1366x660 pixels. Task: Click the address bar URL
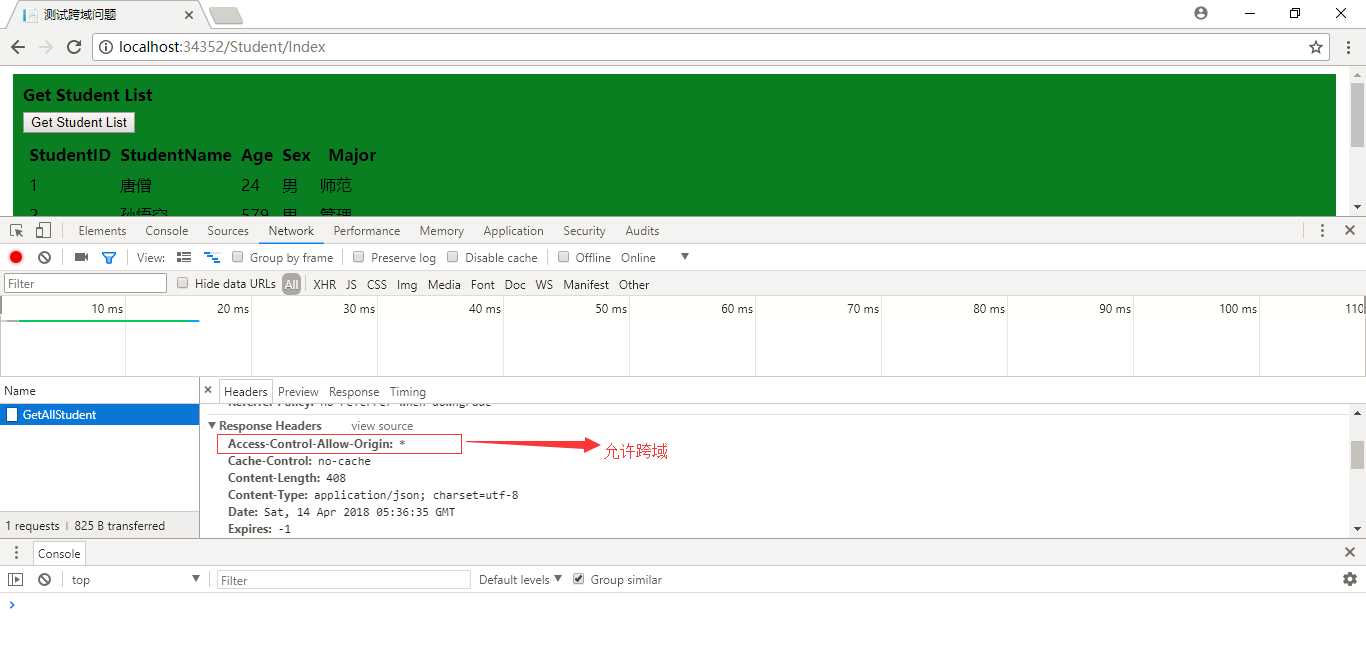(x=222, y=47)
